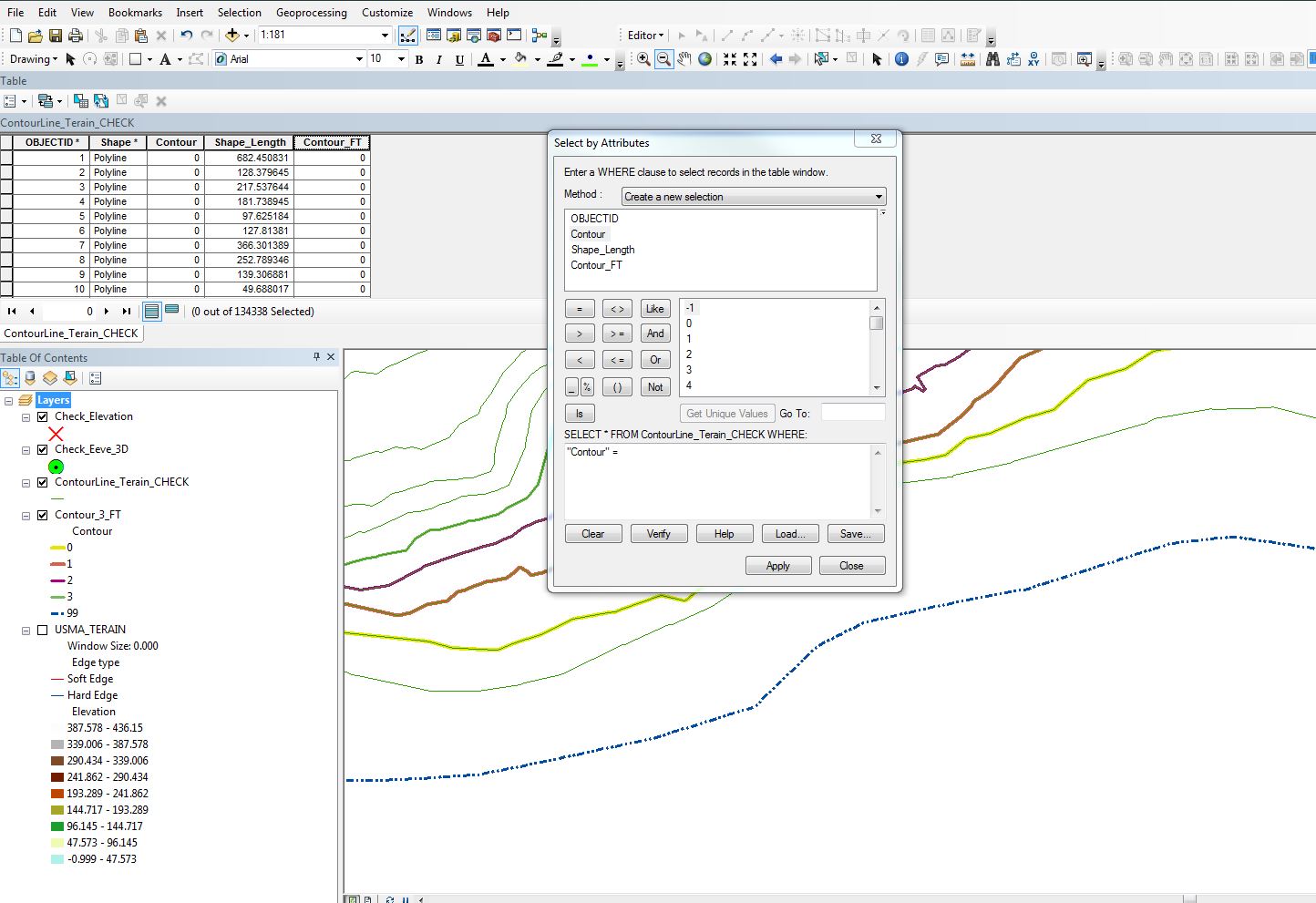Enable the USMA_TERAIN layer checkbox

[x=43, y=630]
